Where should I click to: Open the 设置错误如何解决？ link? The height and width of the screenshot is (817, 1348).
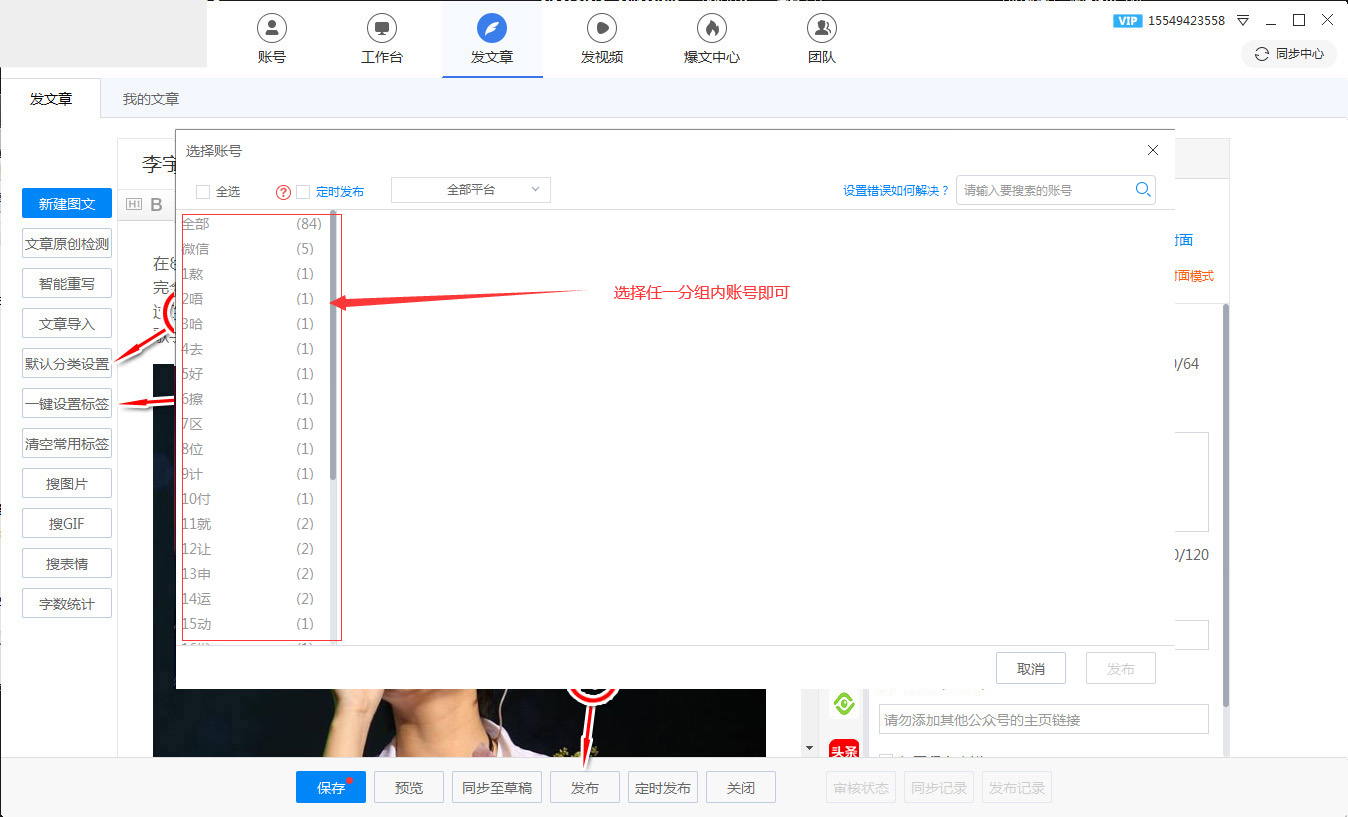[x=895, y=191]
